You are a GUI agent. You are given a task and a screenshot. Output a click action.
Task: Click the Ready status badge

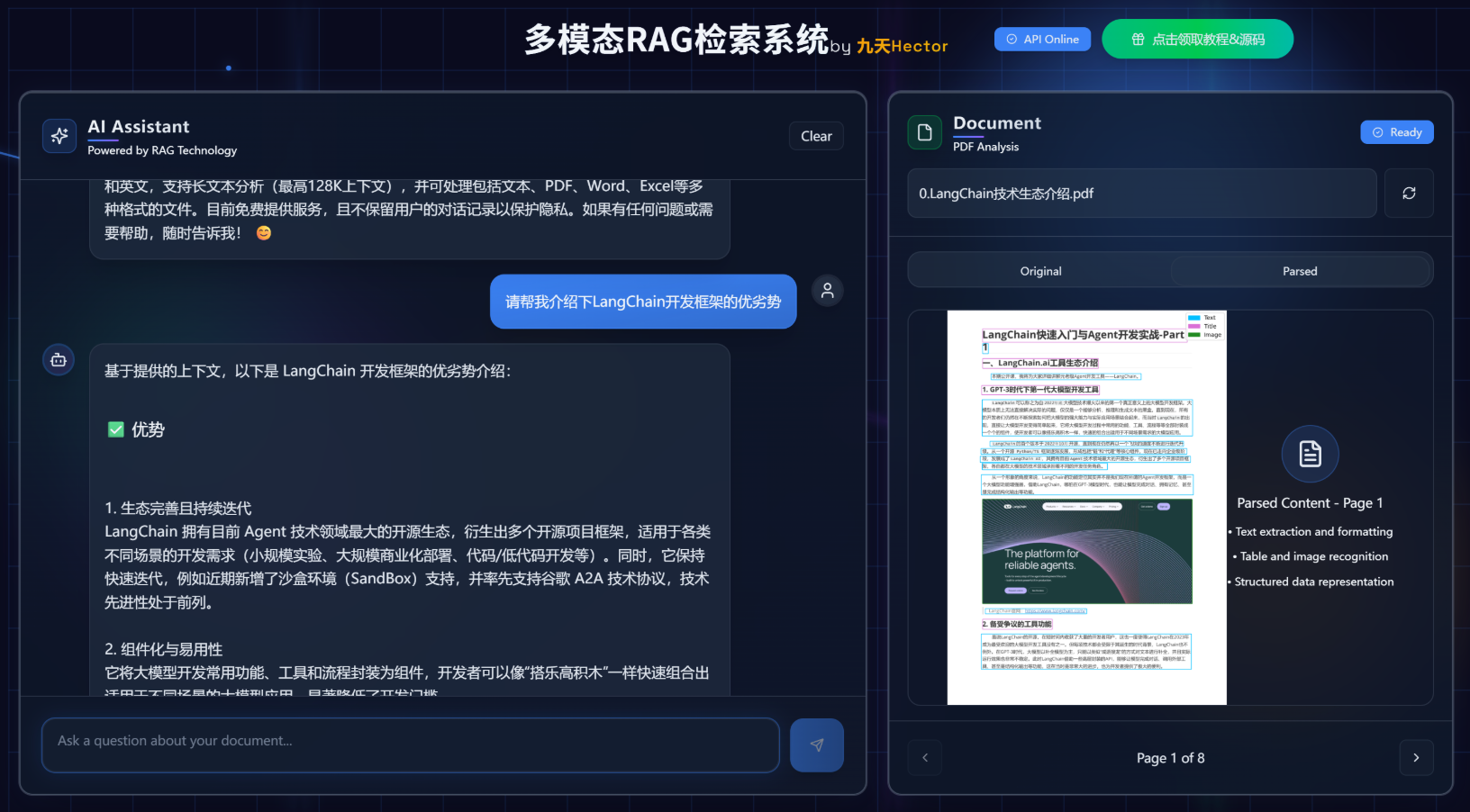click(x=1396, y=132)
